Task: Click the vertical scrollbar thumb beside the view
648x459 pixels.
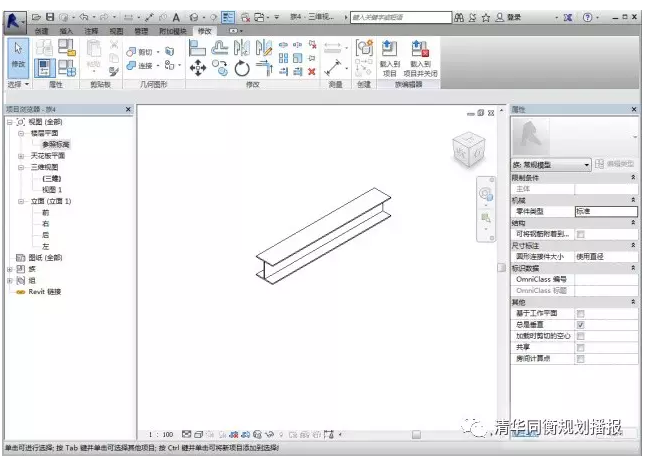Action: (x=501, y=267)
